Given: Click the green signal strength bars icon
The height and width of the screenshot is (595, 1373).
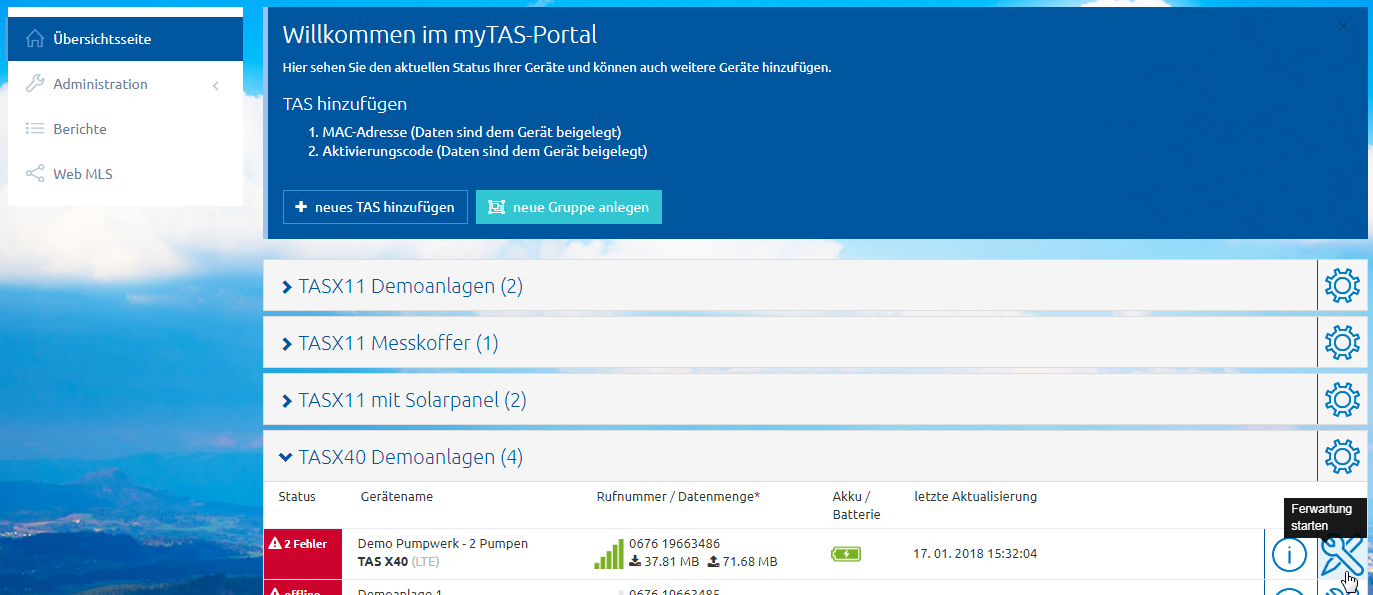Looking at the screenshot, I should point(608,554).
